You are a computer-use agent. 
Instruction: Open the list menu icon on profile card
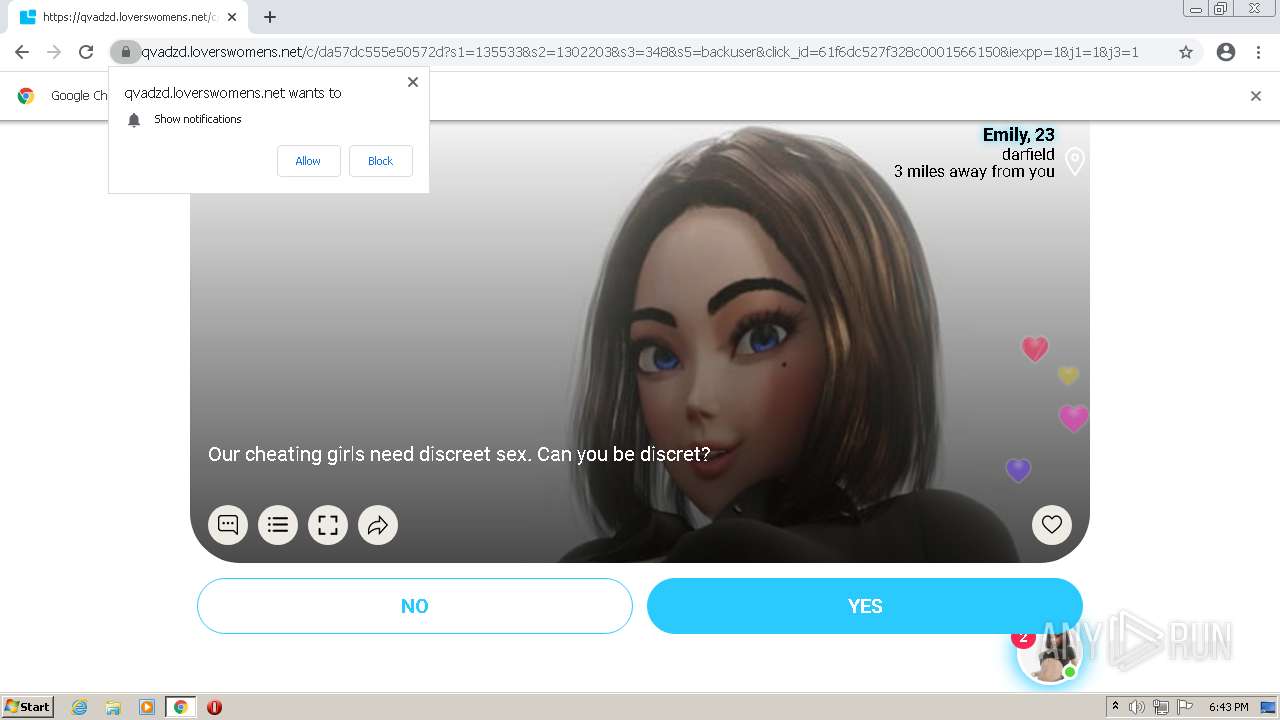(x=278, y=524)
